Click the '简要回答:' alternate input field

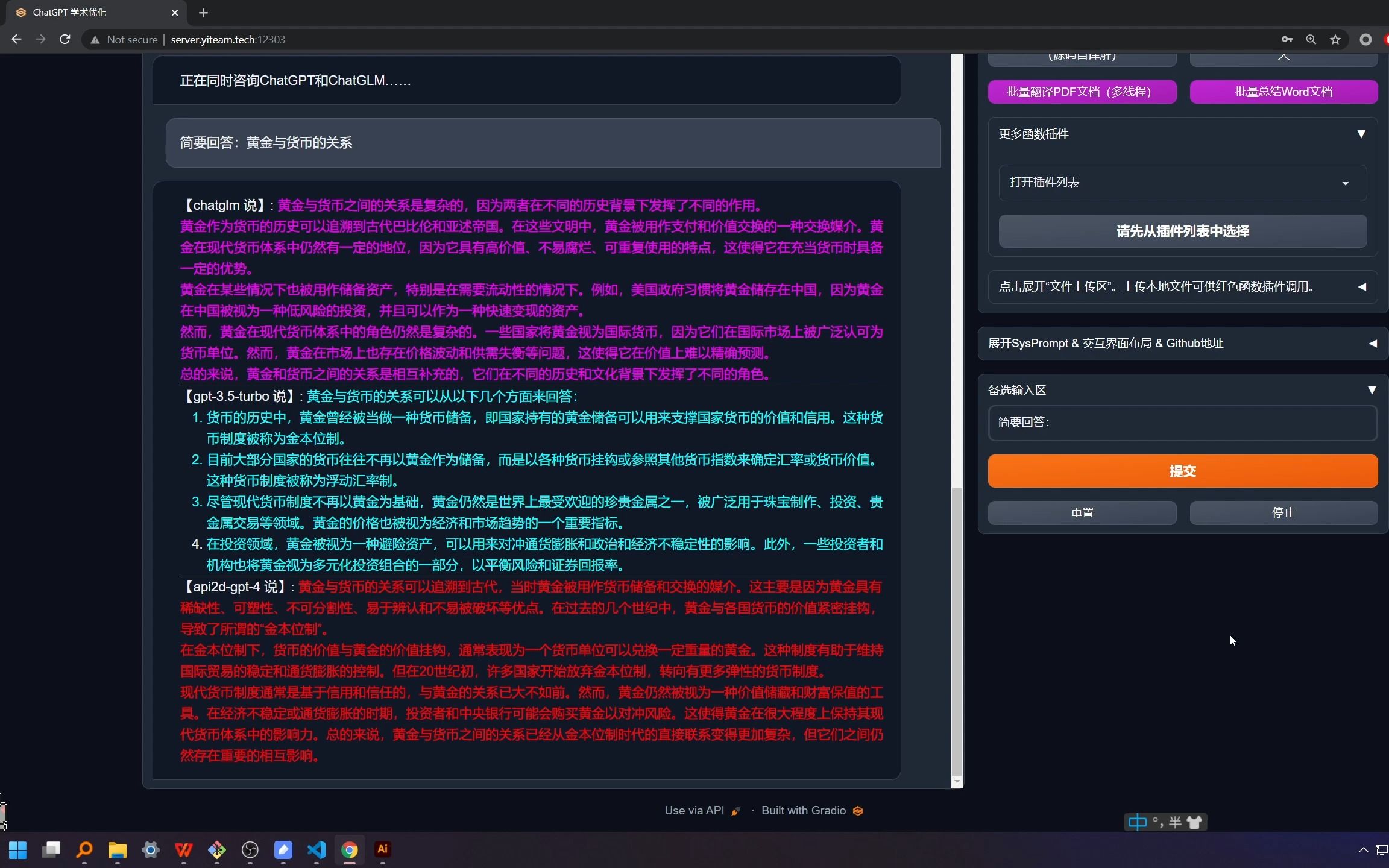(1180, 423)
